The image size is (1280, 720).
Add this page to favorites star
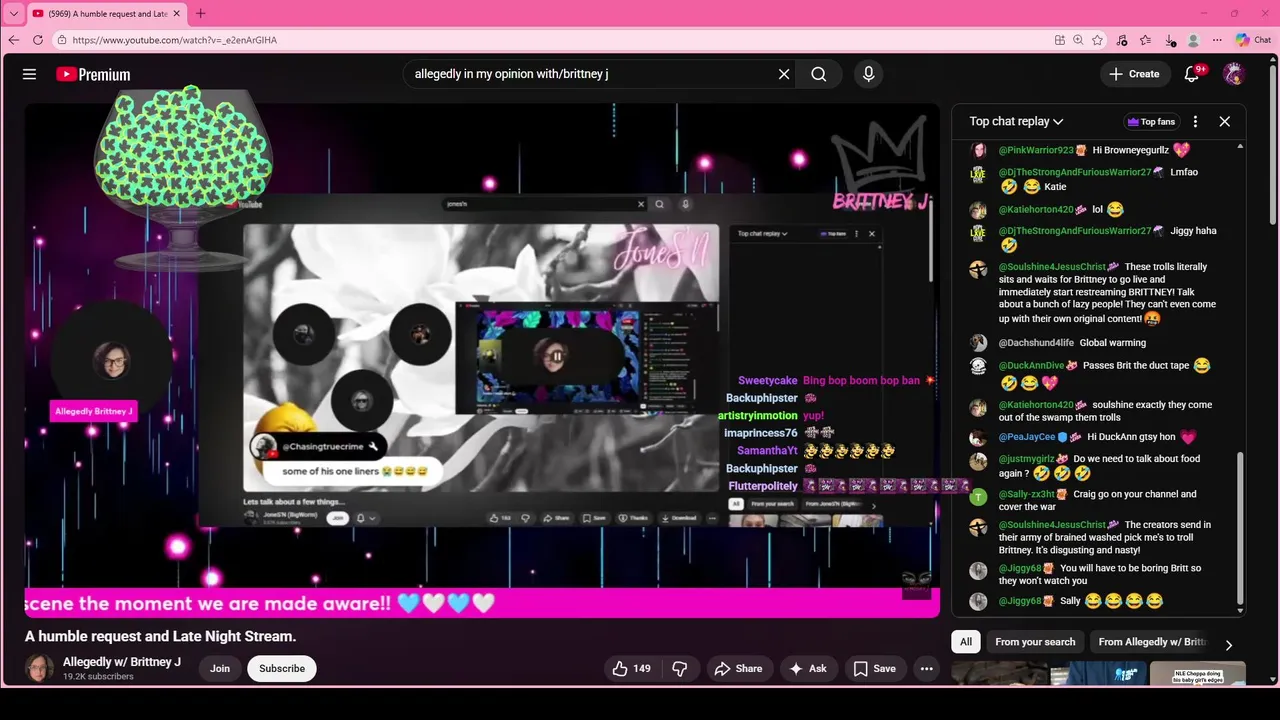1097,40
